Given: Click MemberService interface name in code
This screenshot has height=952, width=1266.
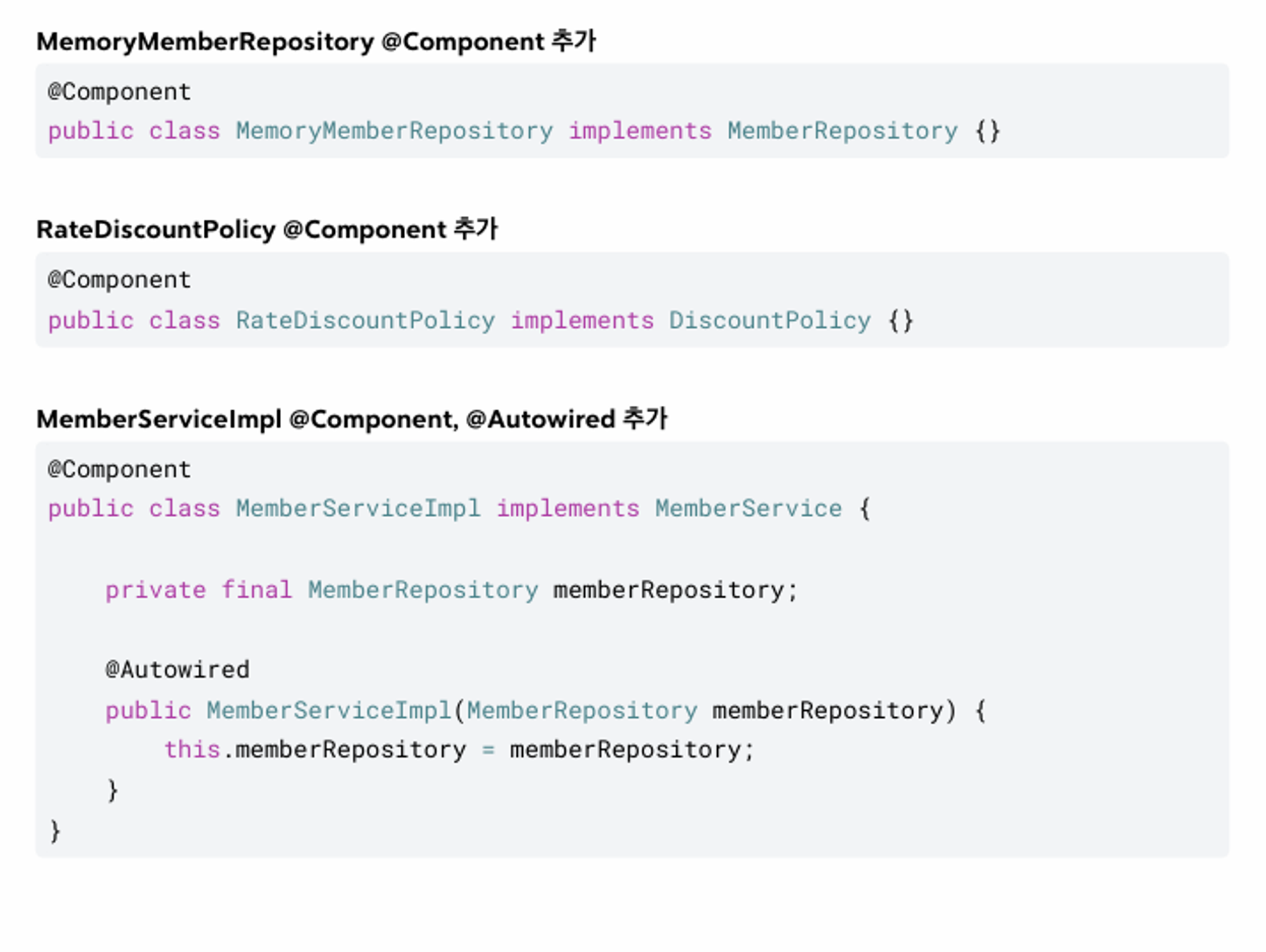Looking at the screenshot, I should pos(748,509).
